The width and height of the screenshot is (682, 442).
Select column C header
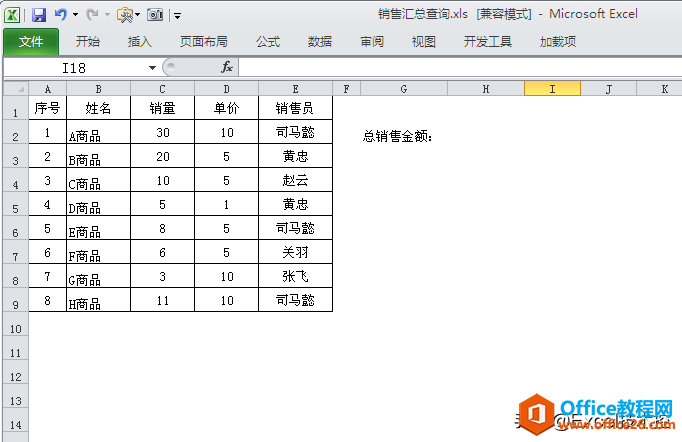[x=163, y=89]
